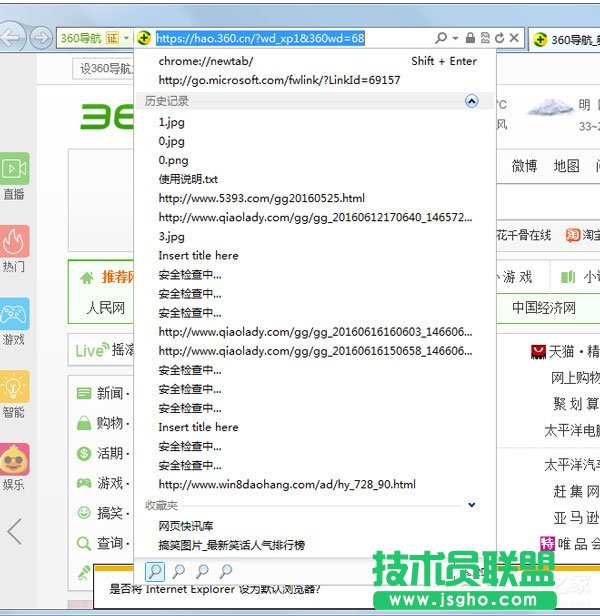This screenshot has width=600, height=616.
Task: Click the 查询 magnifier category icon
Action: [x=84, y=544]
